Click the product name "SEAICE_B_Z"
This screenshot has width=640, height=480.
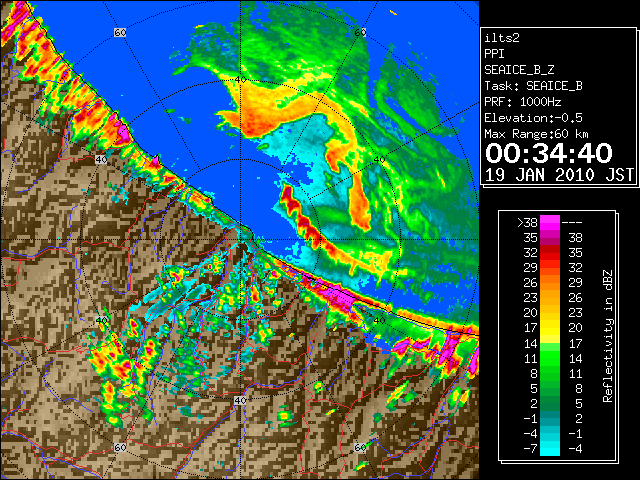point(519,70)
